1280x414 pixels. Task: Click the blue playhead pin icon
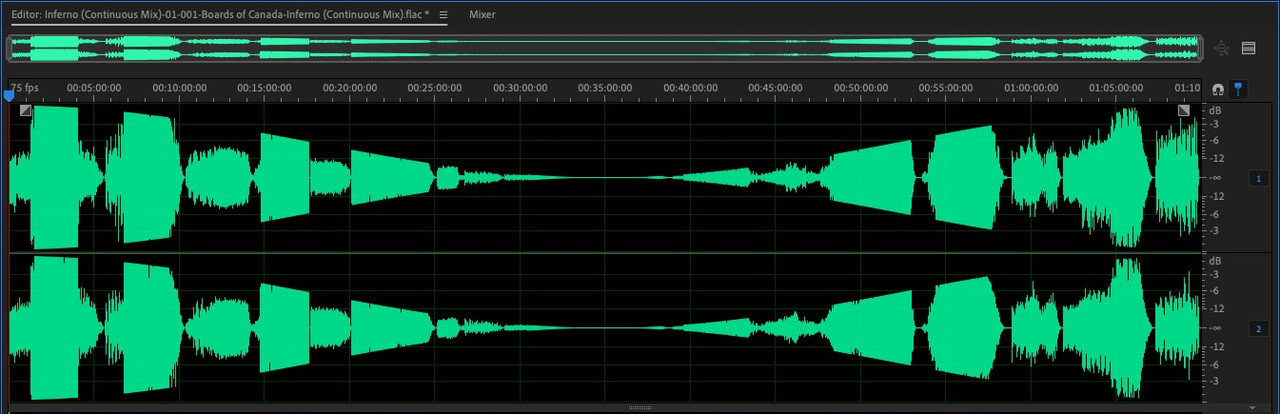click(x=1237, y=89)
